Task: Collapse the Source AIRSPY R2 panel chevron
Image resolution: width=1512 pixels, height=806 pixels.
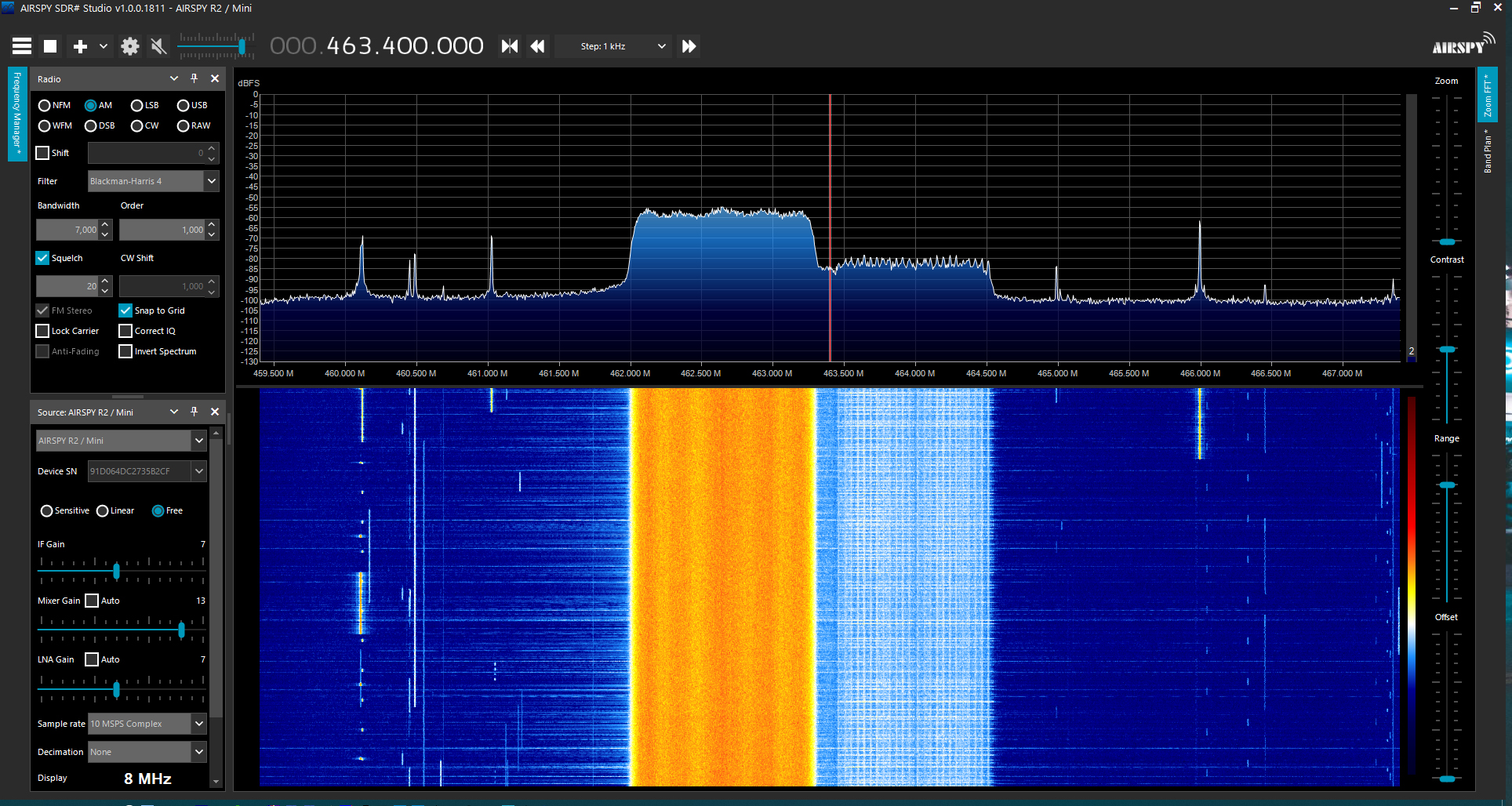Action: (x=174, y=412)
